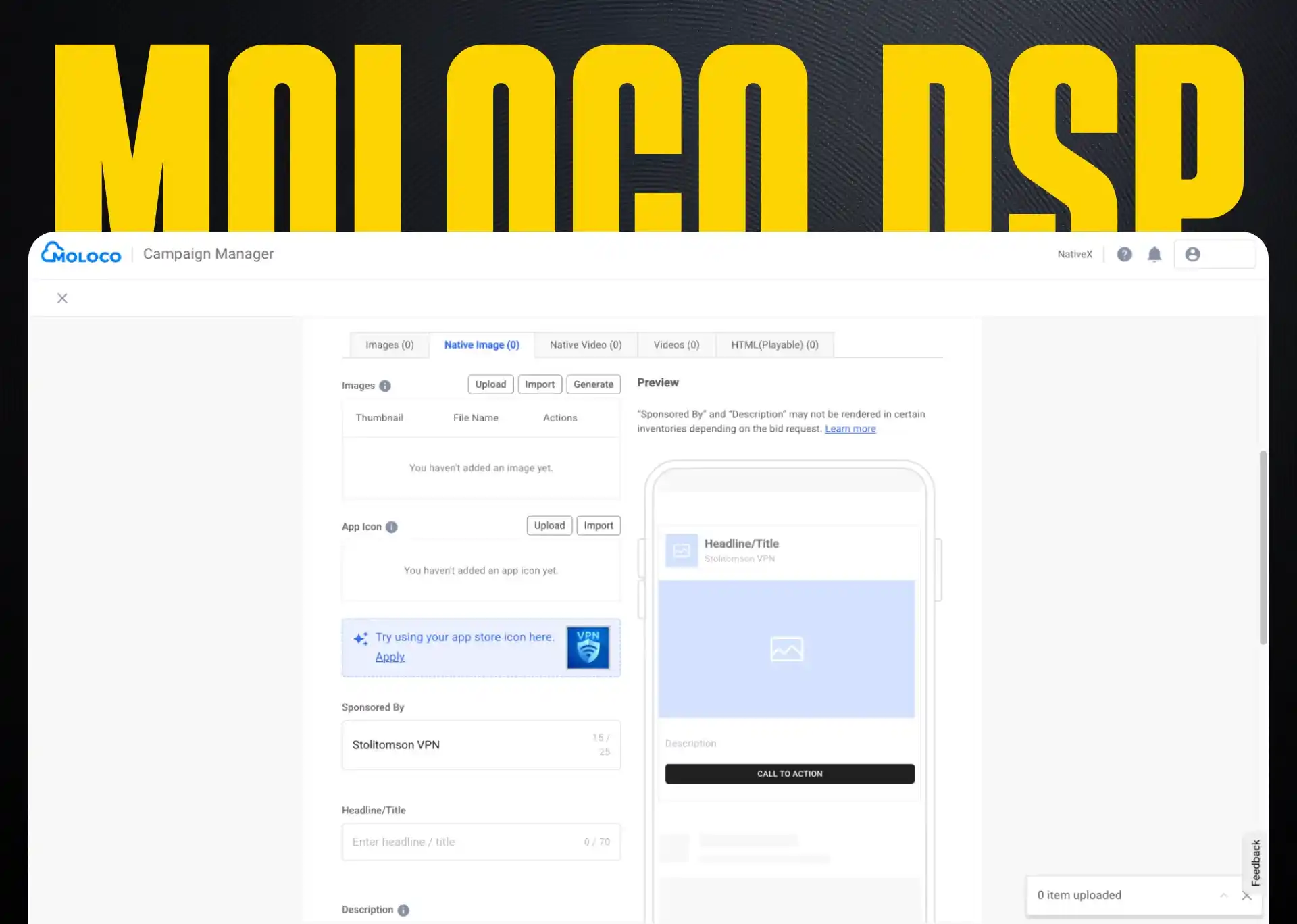Click '0 item uploaded' status text
The height and width of the screenshot is (924, 1297).
(x=1079, y=895)
